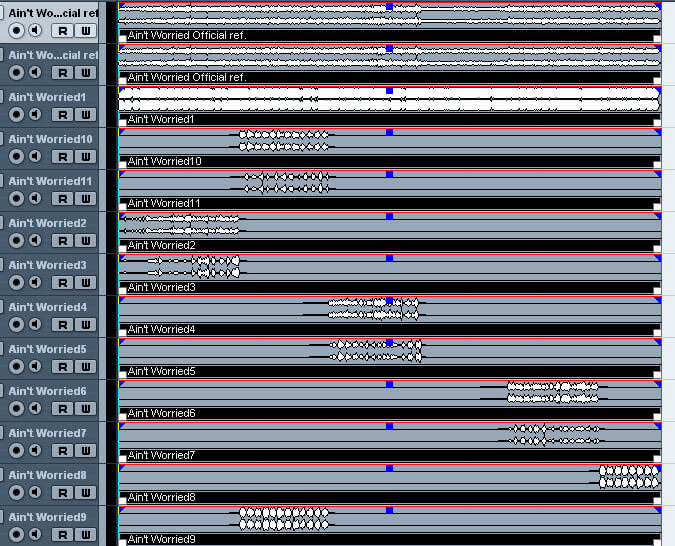This screenshot has width=675, height=546.
Task: Click Write button on Ain't Worried5
Action: click(x=86, y=366)
